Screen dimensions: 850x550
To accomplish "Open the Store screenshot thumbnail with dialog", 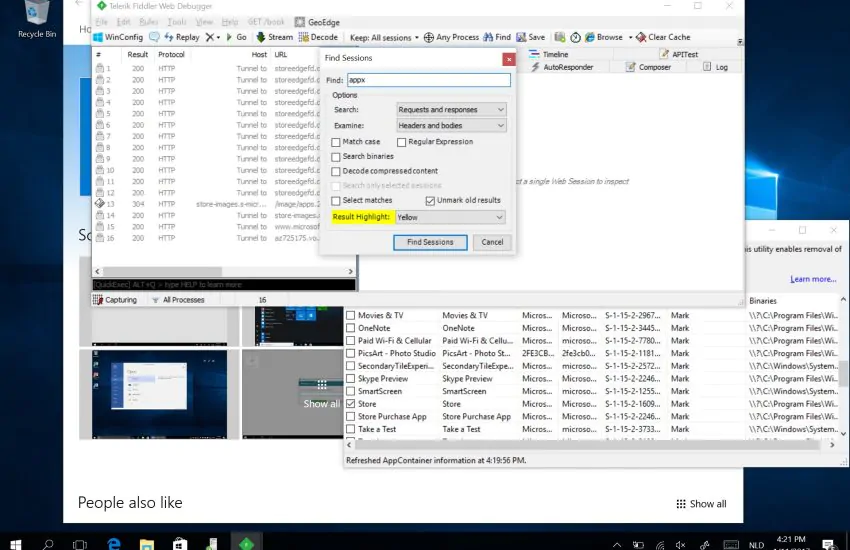I will [159, 394].
